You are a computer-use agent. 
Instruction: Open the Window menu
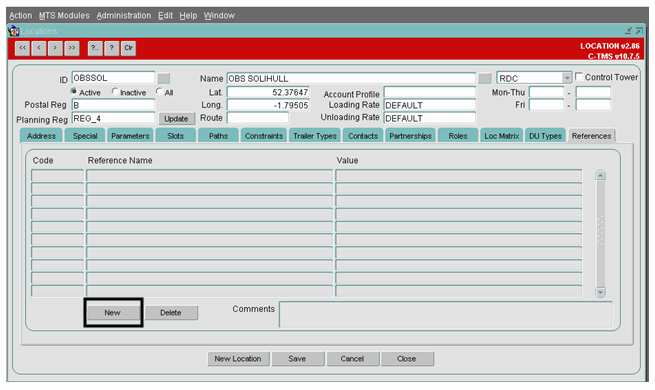click(219, 16)
